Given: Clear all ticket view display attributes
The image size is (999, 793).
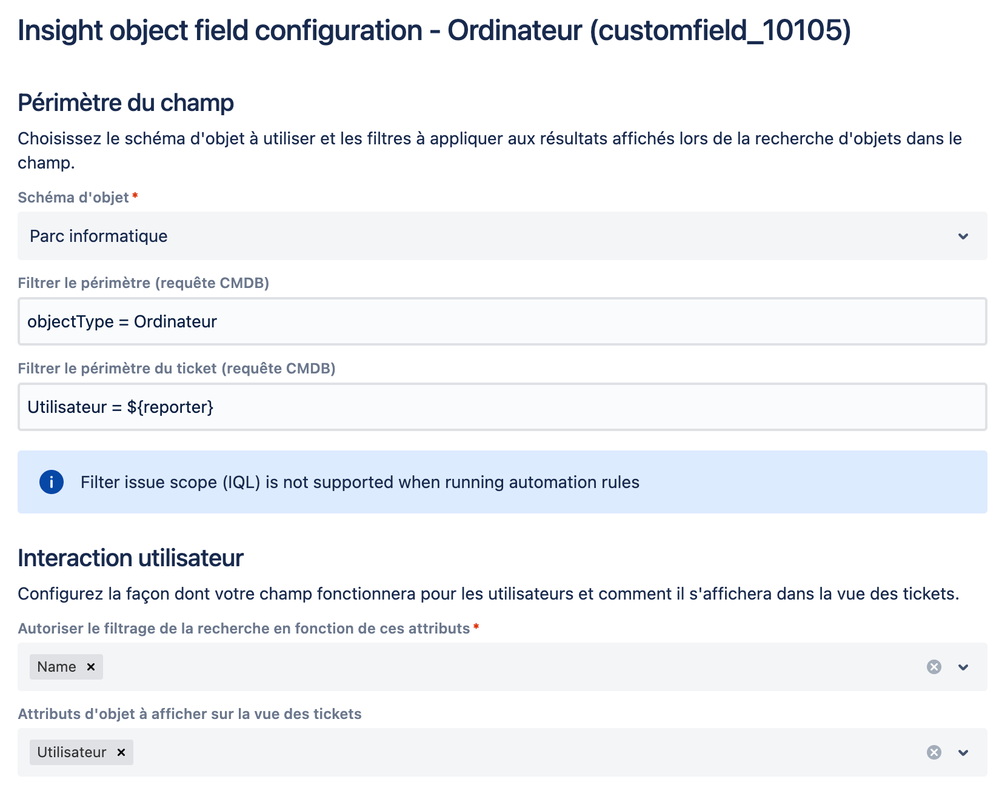Looking at the screenshot, I should (933, 752).
